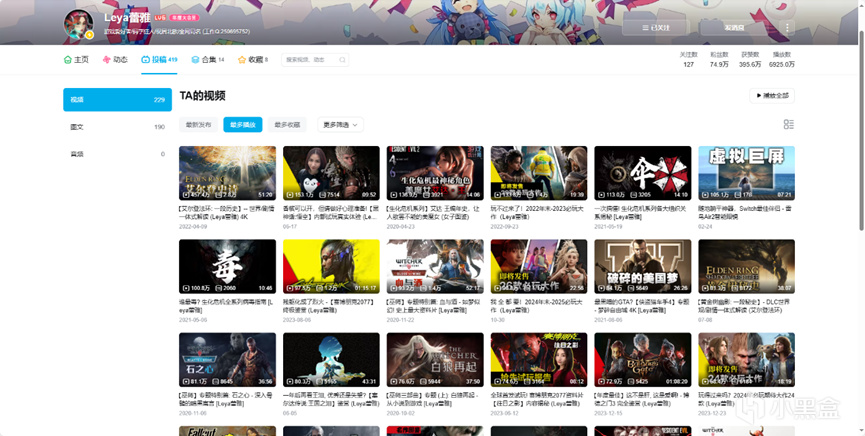Open the 08:12 Cyberpunk 往日之影 thumbnail

(x=538, y=359)
